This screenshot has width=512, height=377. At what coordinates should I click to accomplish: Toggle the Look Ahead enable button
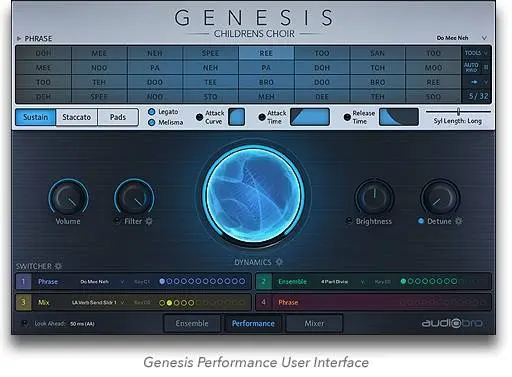24,323
